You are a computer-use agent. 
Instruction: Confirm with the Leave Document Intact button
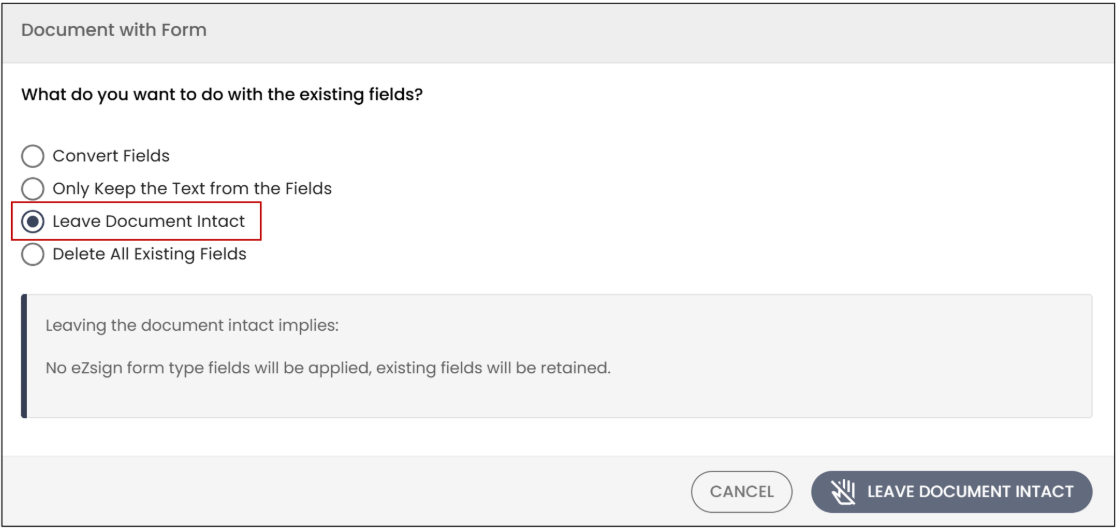[952, 492]
